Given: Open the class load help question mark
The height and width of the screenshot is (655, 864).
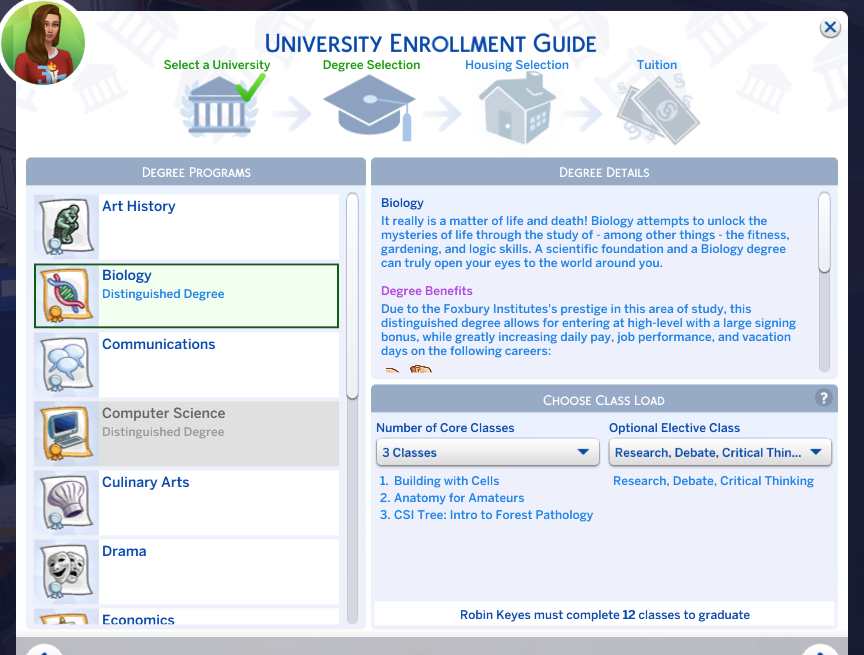Looking at the screenshot, I should tap(823, 398).
